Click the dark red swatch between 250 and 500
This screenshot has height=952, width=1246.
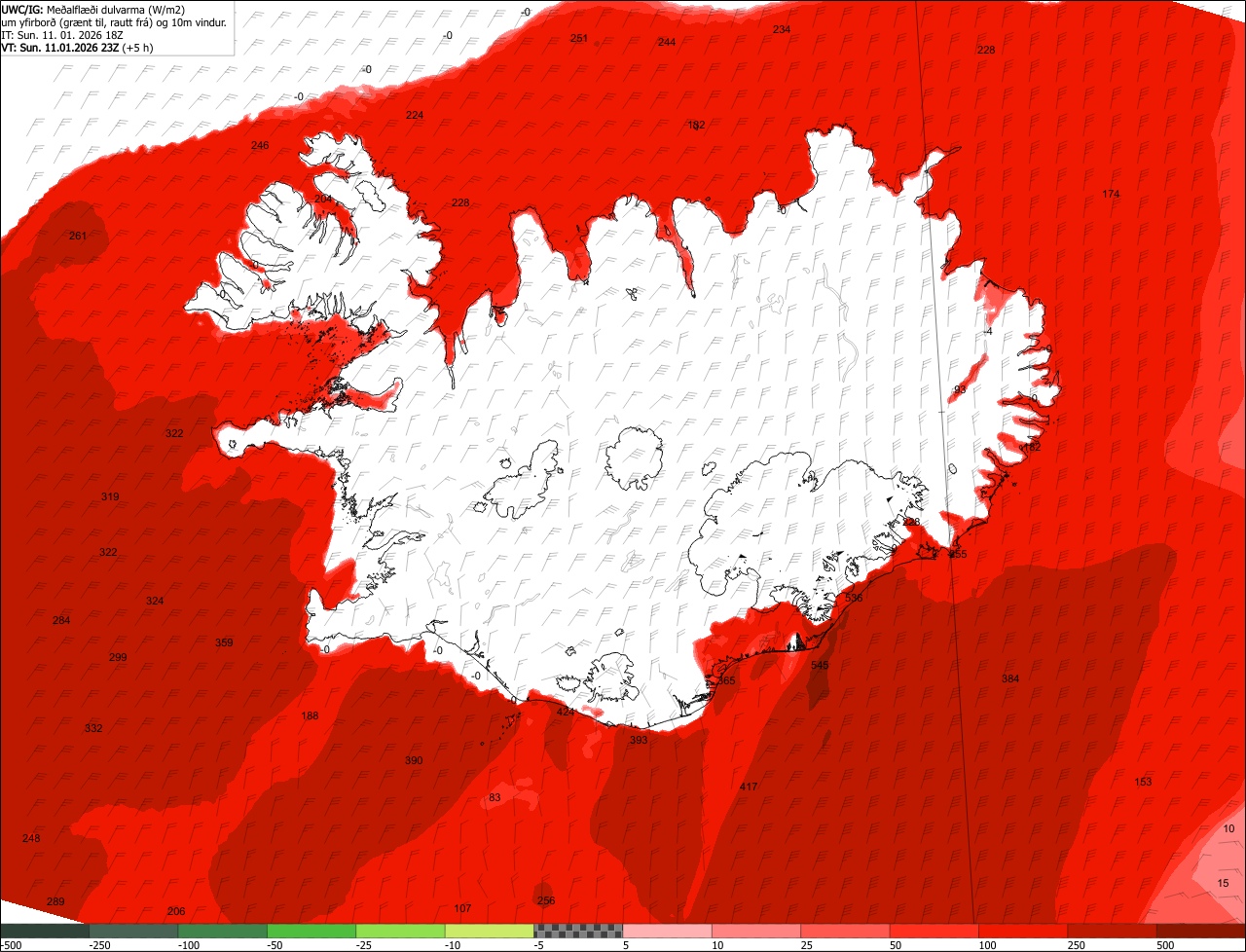point(1112,931)
